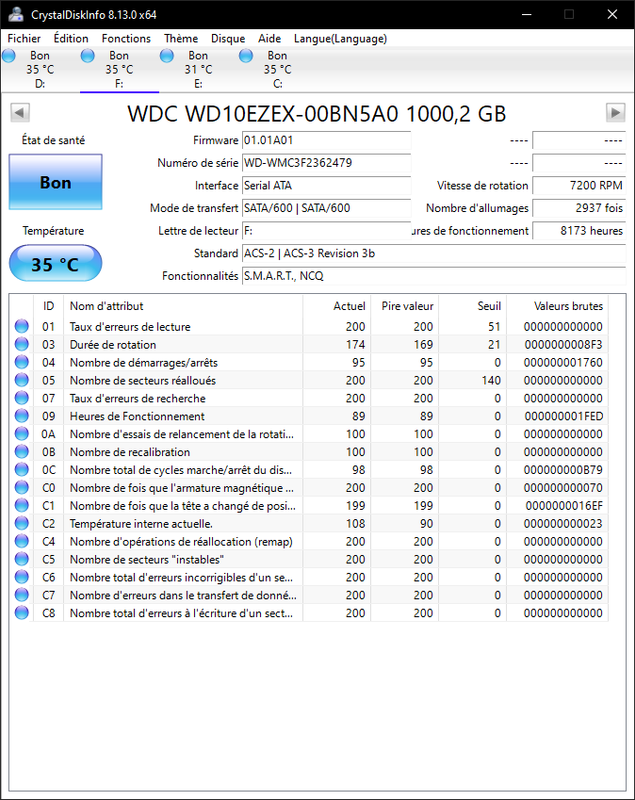Click the Actuel column header
The image size is (635, 800).
click(x=337, y=306)
